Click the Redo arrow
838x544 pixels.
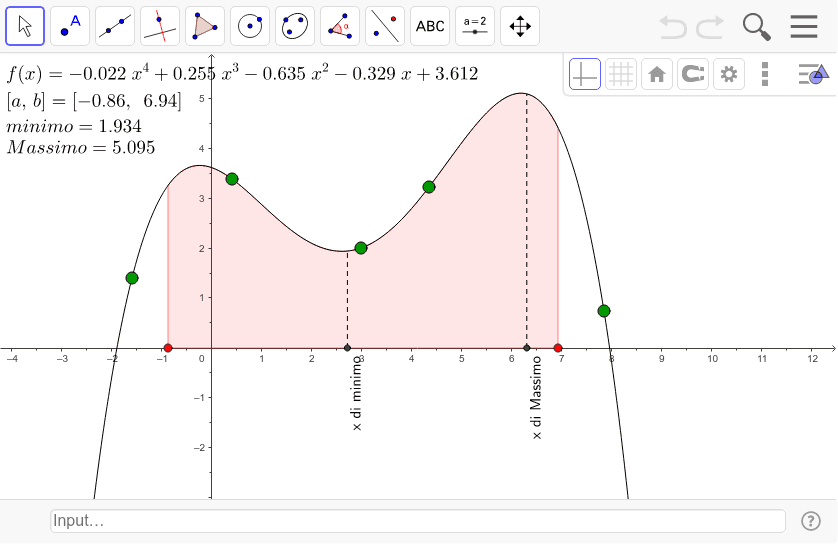coord(711,27)
